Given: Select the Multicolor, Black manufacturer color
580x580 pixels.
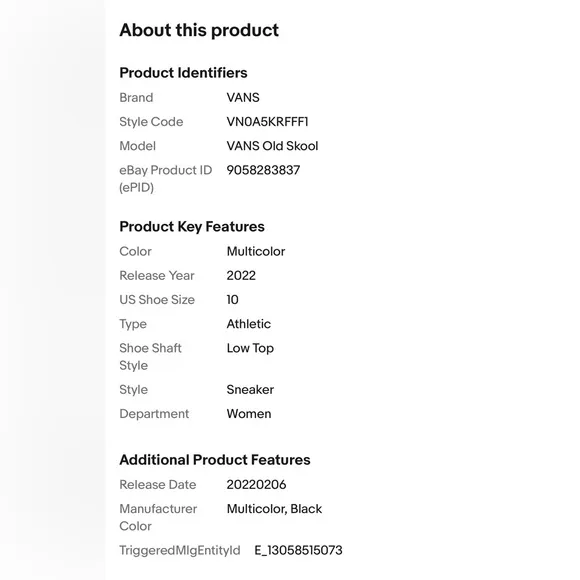Looking at the screenshot, I should [x=274, y=509].
